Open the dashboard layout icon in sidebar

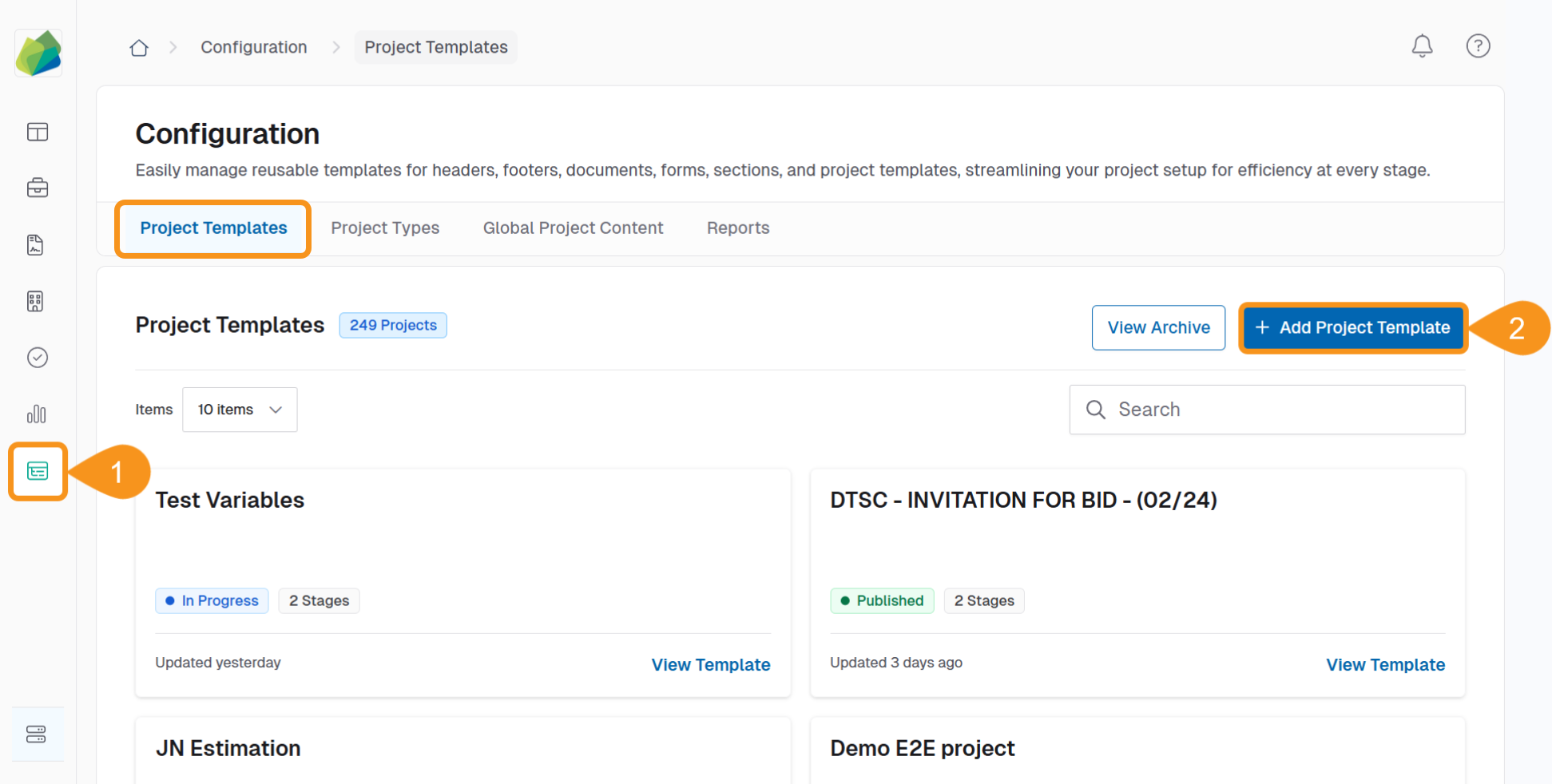click(x=38, y=132)
